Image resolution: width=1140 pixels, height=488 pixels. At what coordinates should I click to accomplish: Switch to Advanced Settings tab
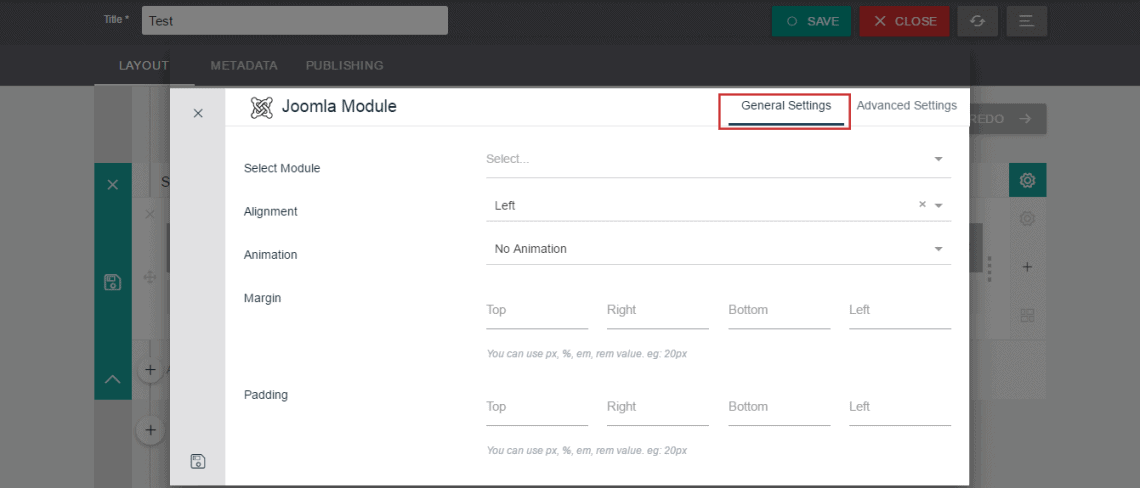pyautogui.click(x=906, y=106)
